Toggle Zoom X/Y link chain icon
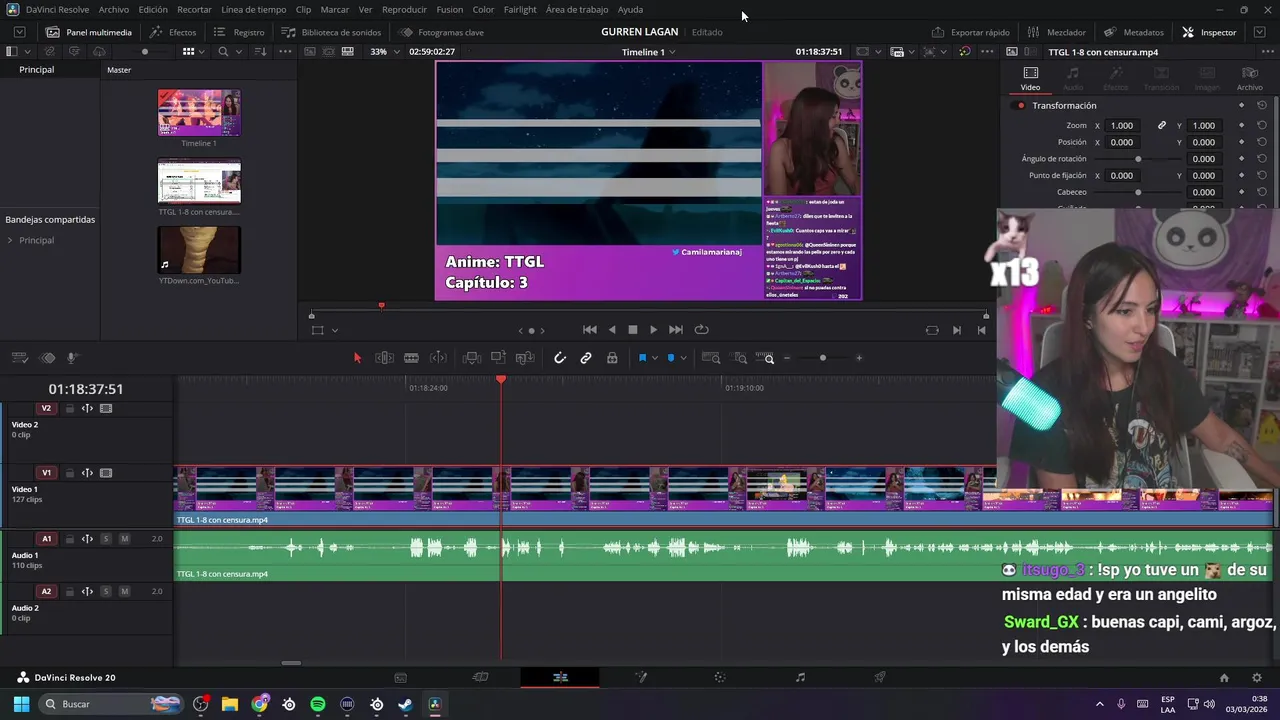This screenshot has width=1280, height=720. click(1162, 126)
